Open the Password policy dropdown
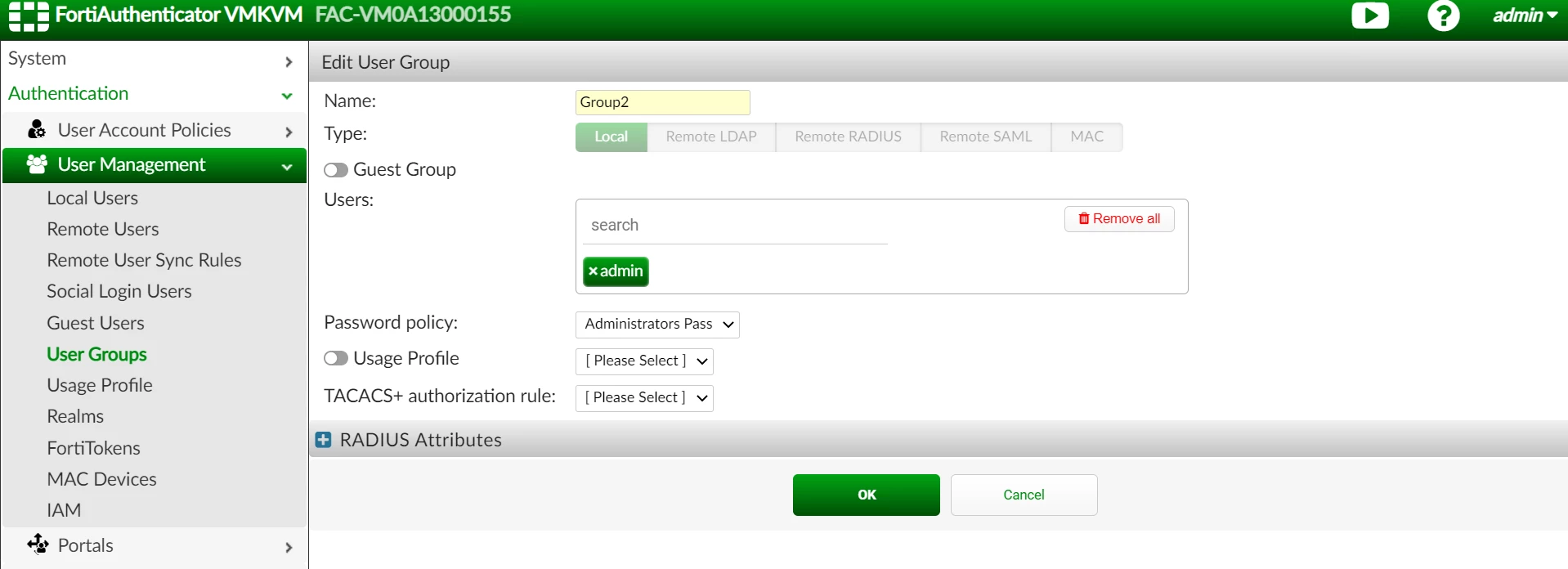 click(657, 325)
